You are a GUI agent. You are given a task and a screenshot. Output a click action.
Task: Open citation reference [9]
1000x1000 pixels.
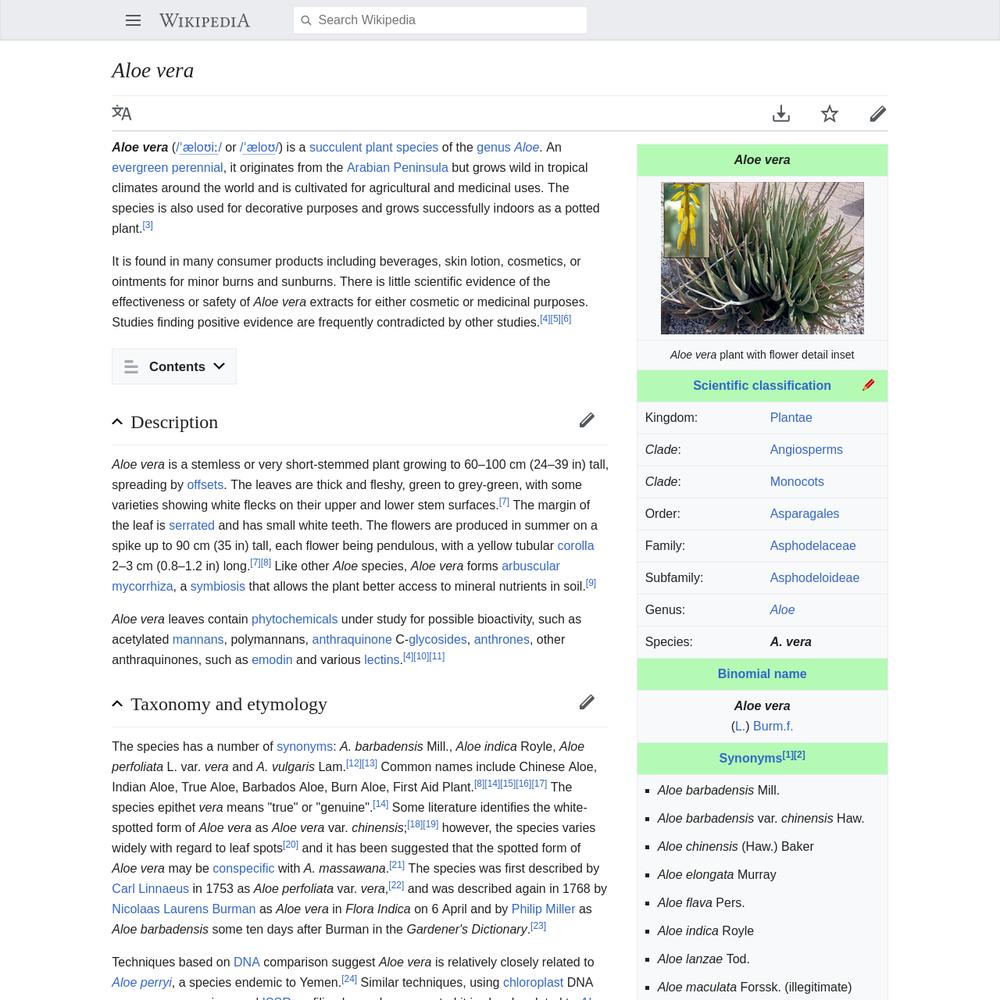coord(591,583)
